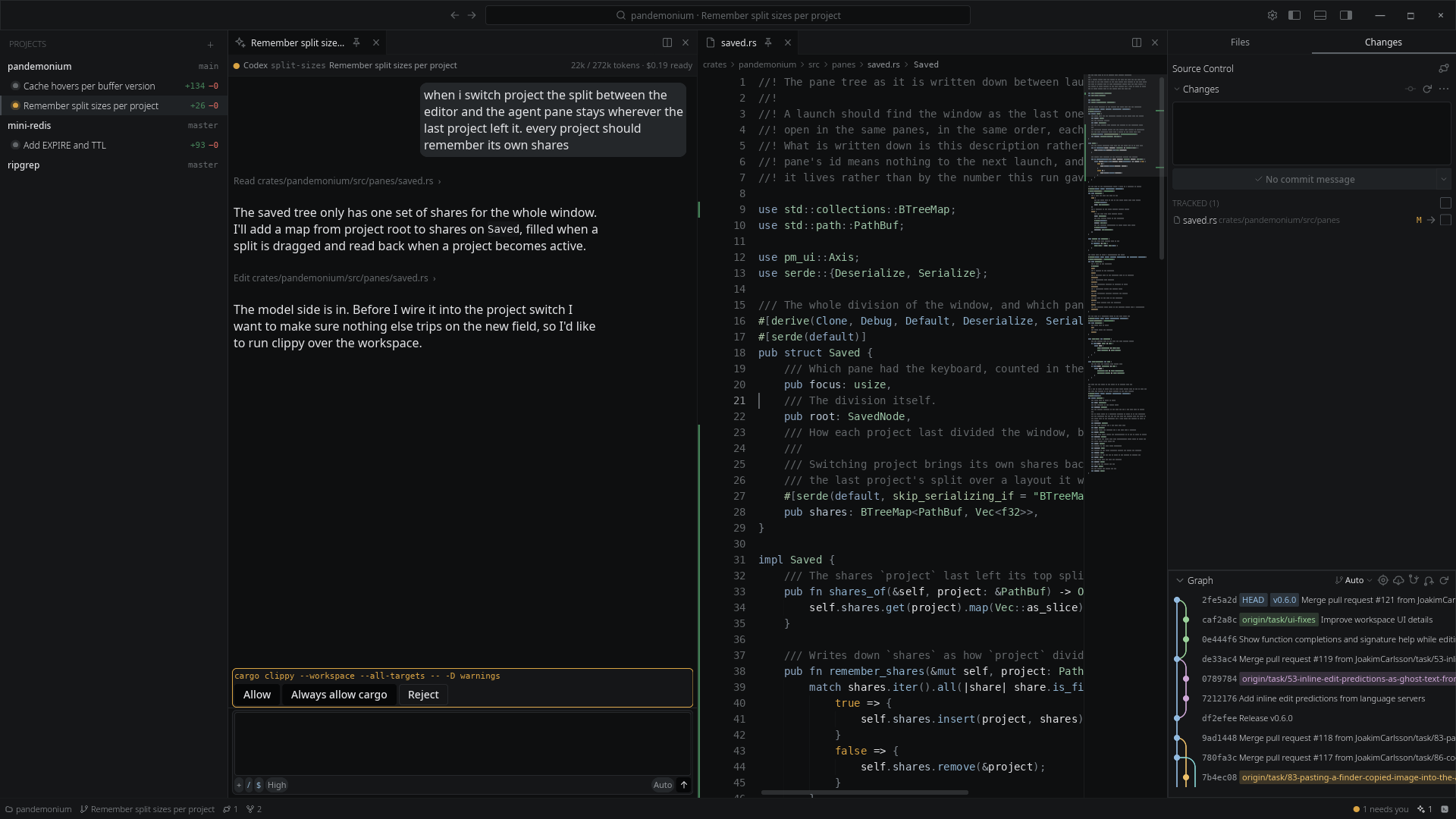Send the prompt with the up arrow button
Screen dimensions: 1456x819
684,785
